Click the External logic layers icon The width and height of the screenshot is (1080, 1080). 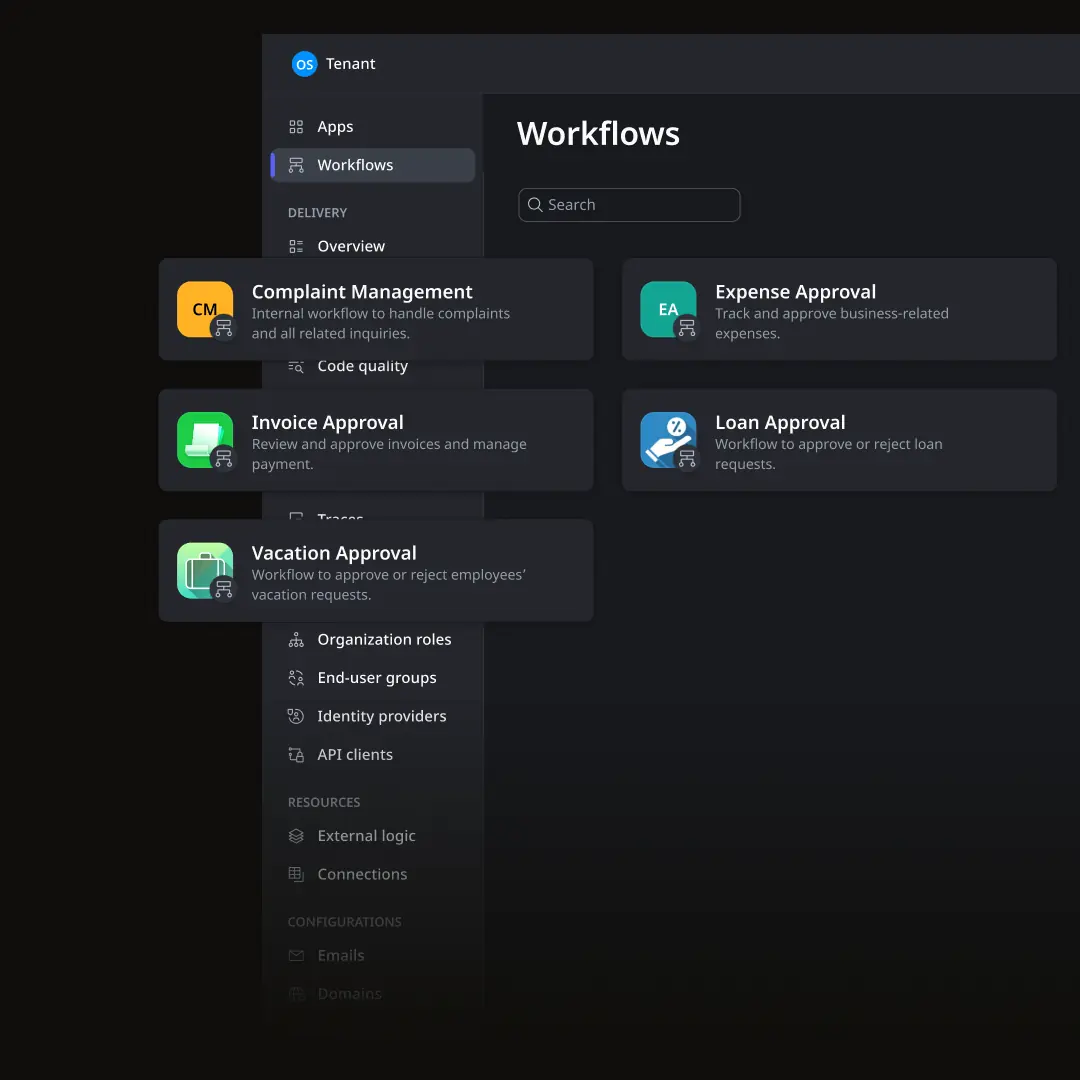295,835
